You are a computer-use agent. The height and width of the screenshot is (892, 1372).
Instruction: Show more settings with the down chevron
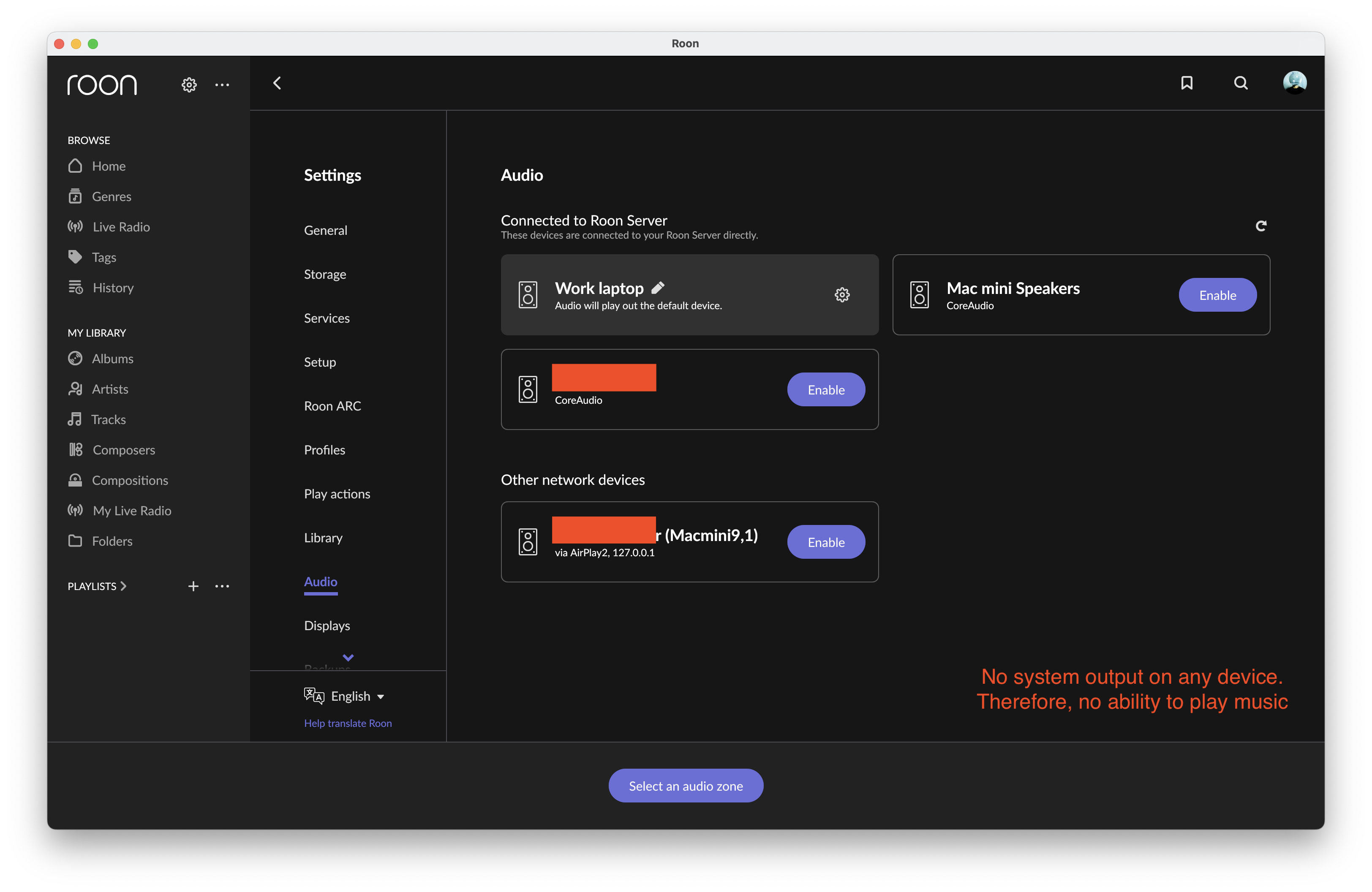(x=348, y=658)
